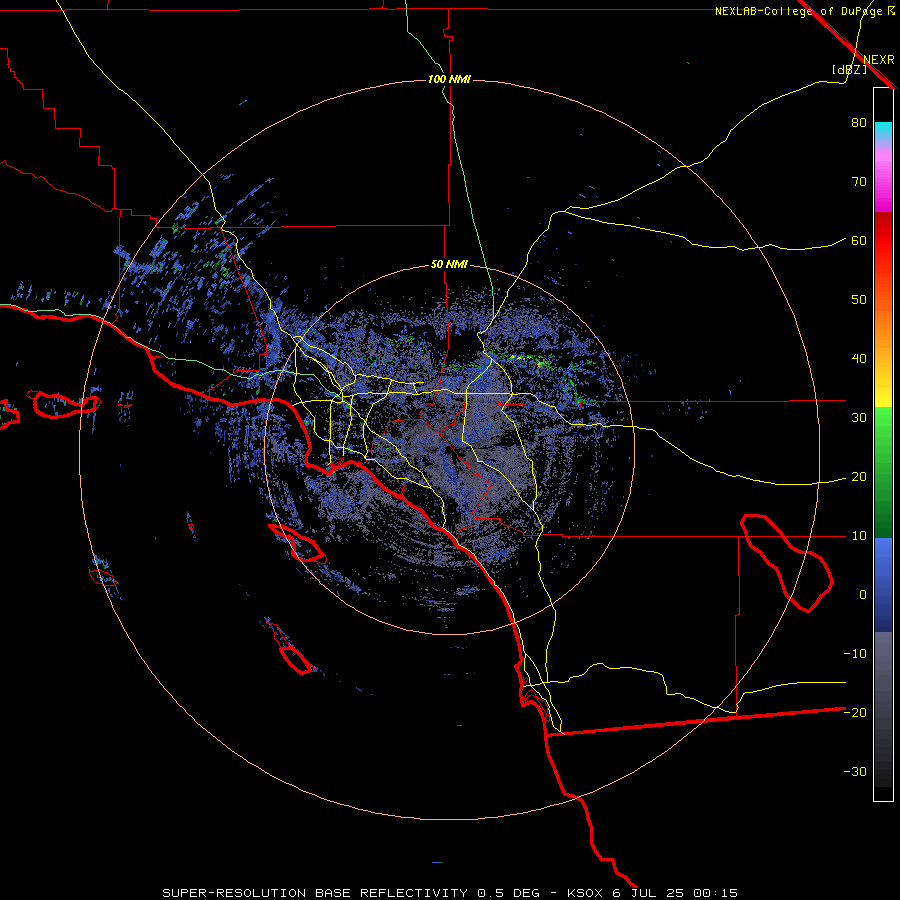The height and width of the screenshot is (900, 900).
Task: Click the 6 JUL 25 00:15 timestamp
Action: point(675,893)
